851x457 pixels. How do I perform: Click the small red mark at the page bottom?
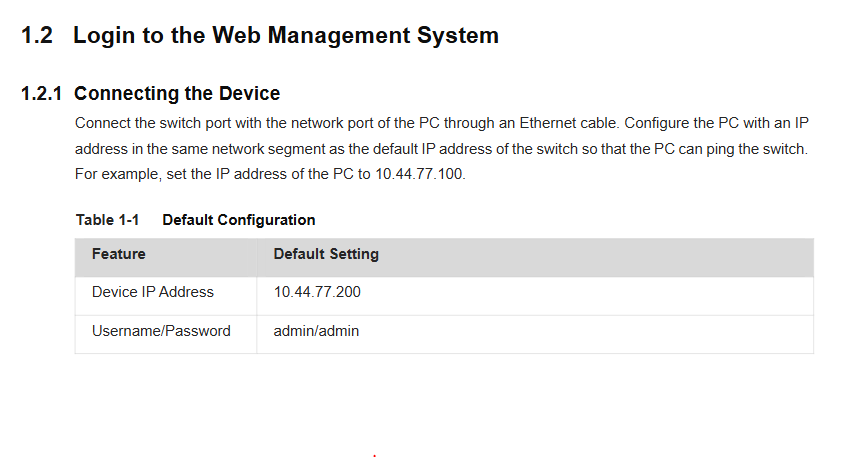374,455
